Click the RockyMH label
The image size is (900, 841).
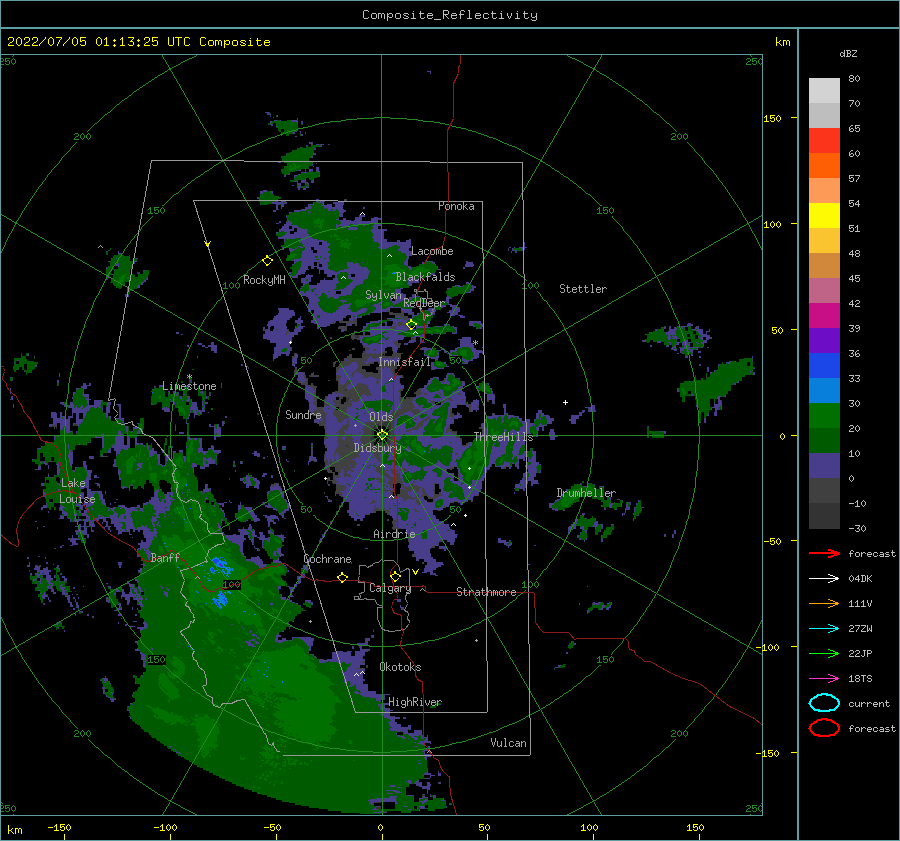pyautogui.click(x=264, y=280)
